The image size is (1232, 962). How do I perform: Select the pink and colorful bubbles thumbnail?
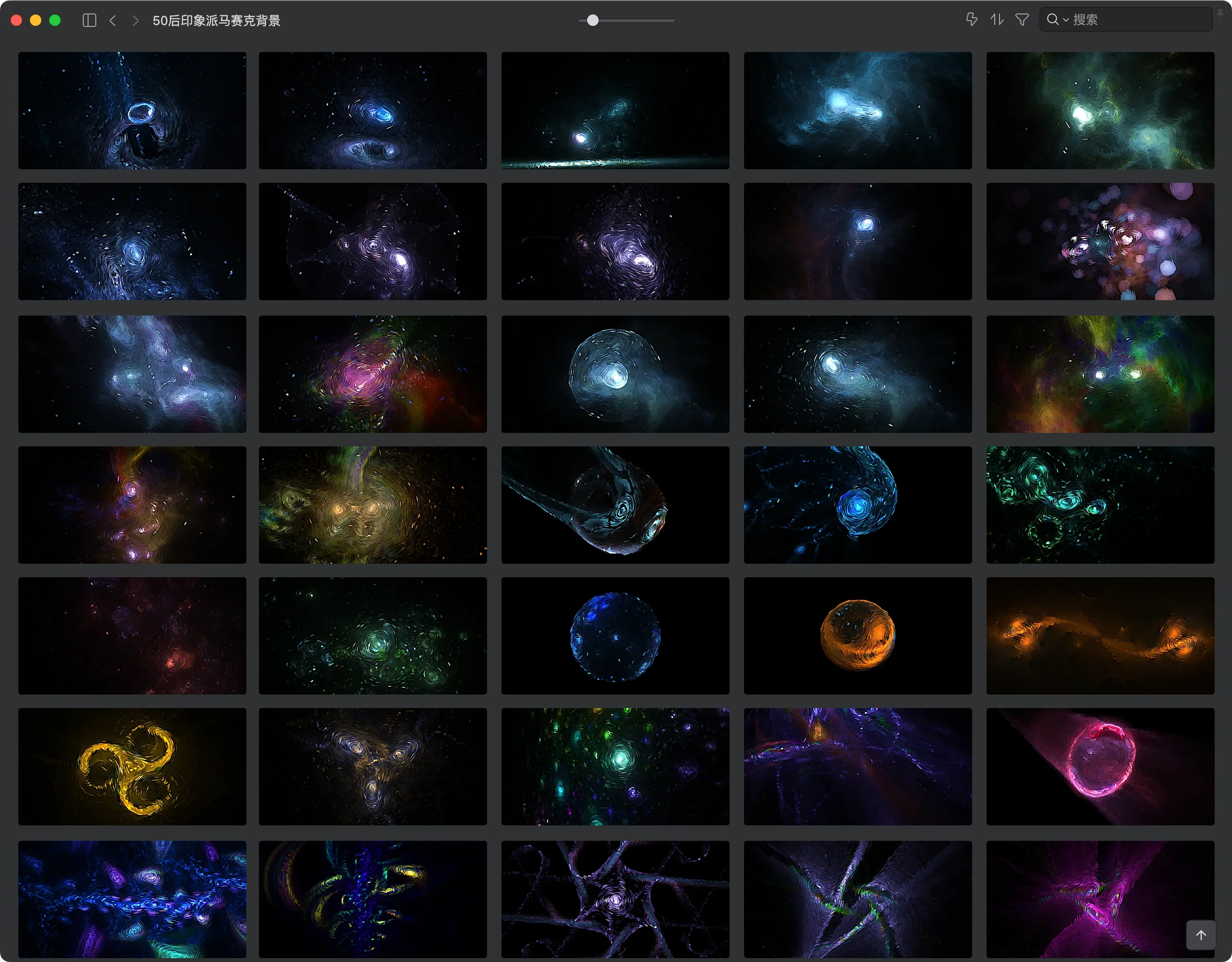(x=1100, y=241)
